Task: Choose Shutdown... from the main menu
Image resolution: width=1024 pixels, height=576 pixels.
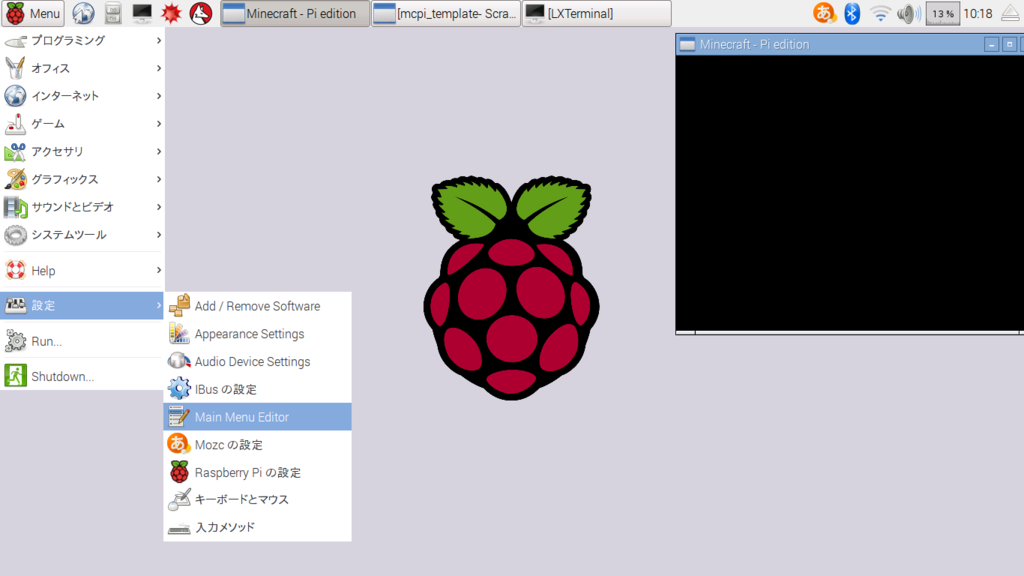Action: [82, 376]
